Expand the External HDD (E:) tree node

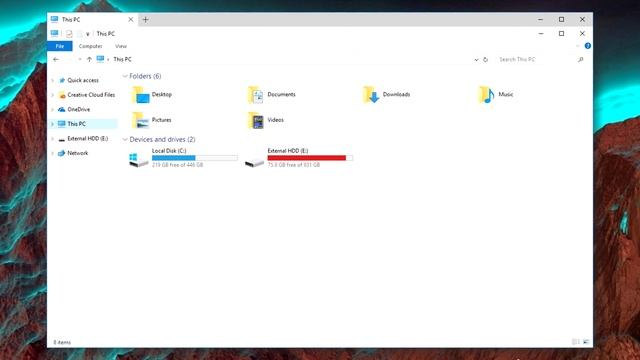pyautogui.click(x=53, y=139)
